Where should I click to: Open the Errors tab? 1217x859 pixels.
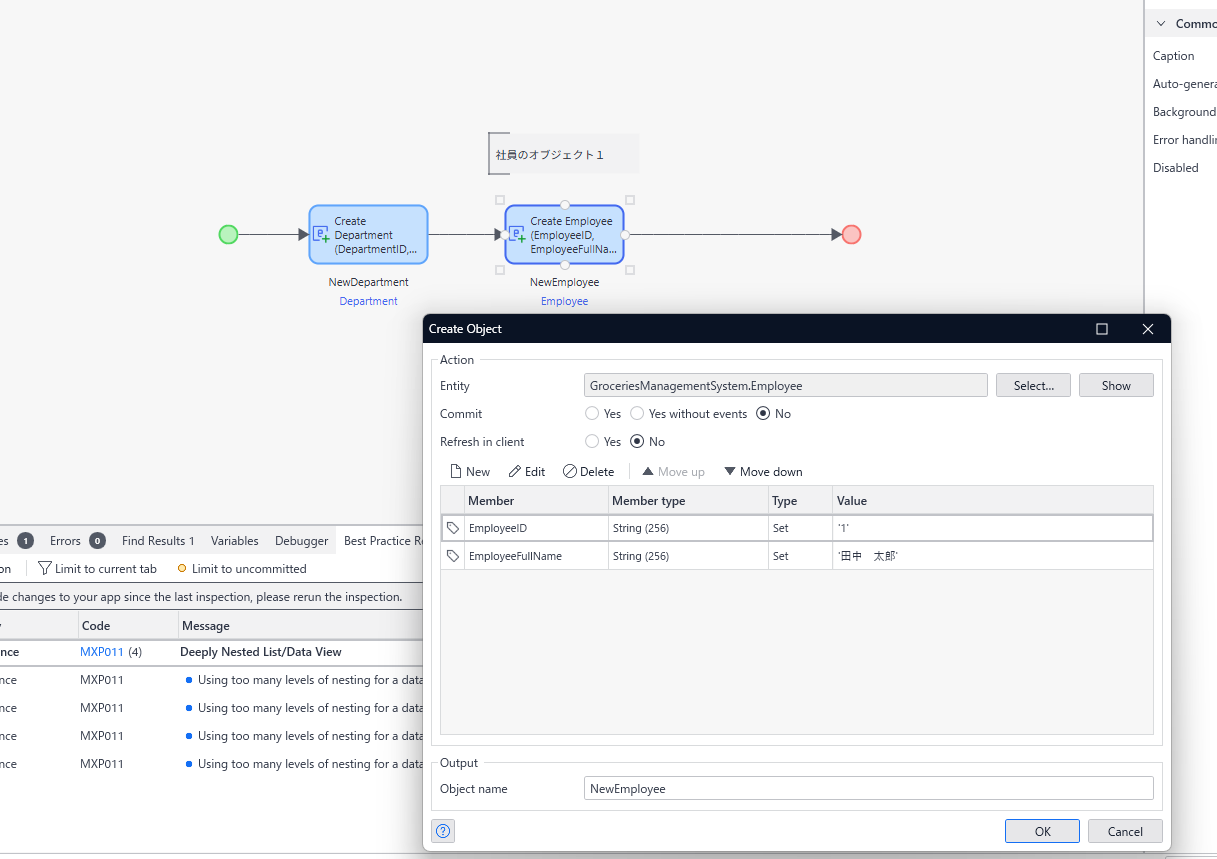77,541
